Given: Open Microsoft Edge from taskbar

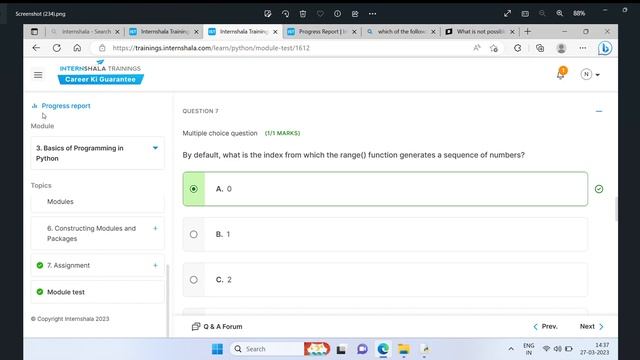Looking at the screenshot, I should click(383, 349).
